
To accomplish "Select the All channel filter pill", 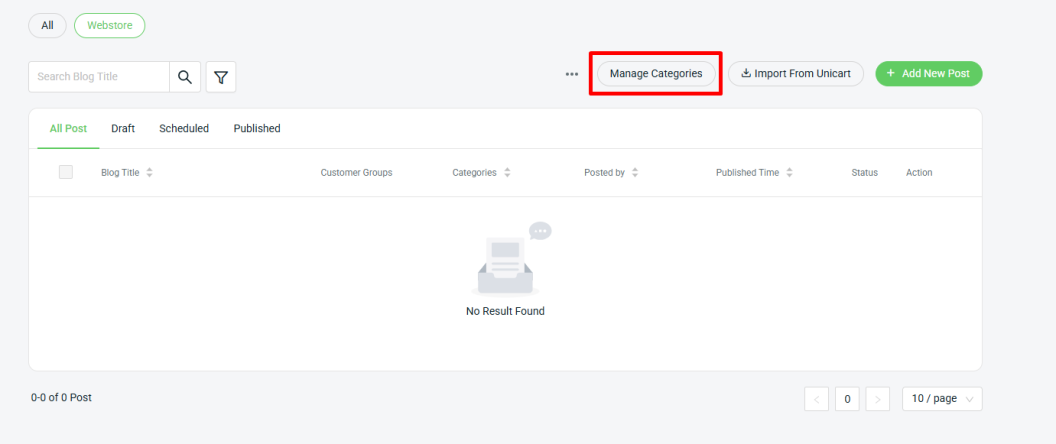I will 47,26.
